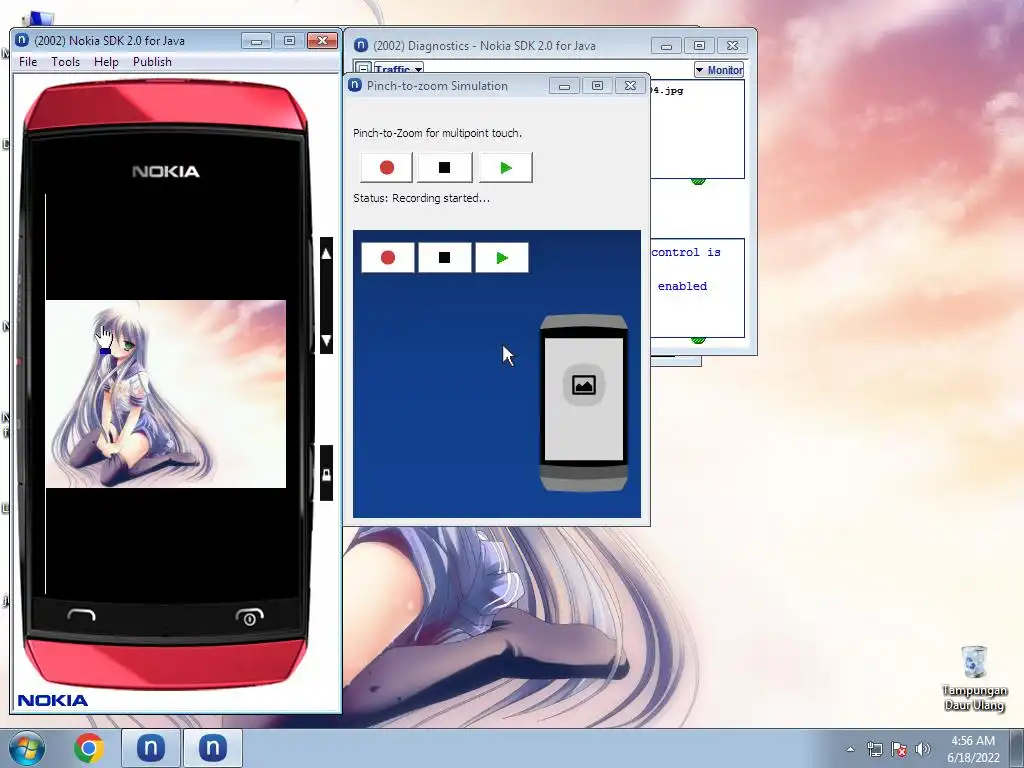Show hidden system tray icons
The height and width of the screenshot is (768, 1024).
point(850,749)
